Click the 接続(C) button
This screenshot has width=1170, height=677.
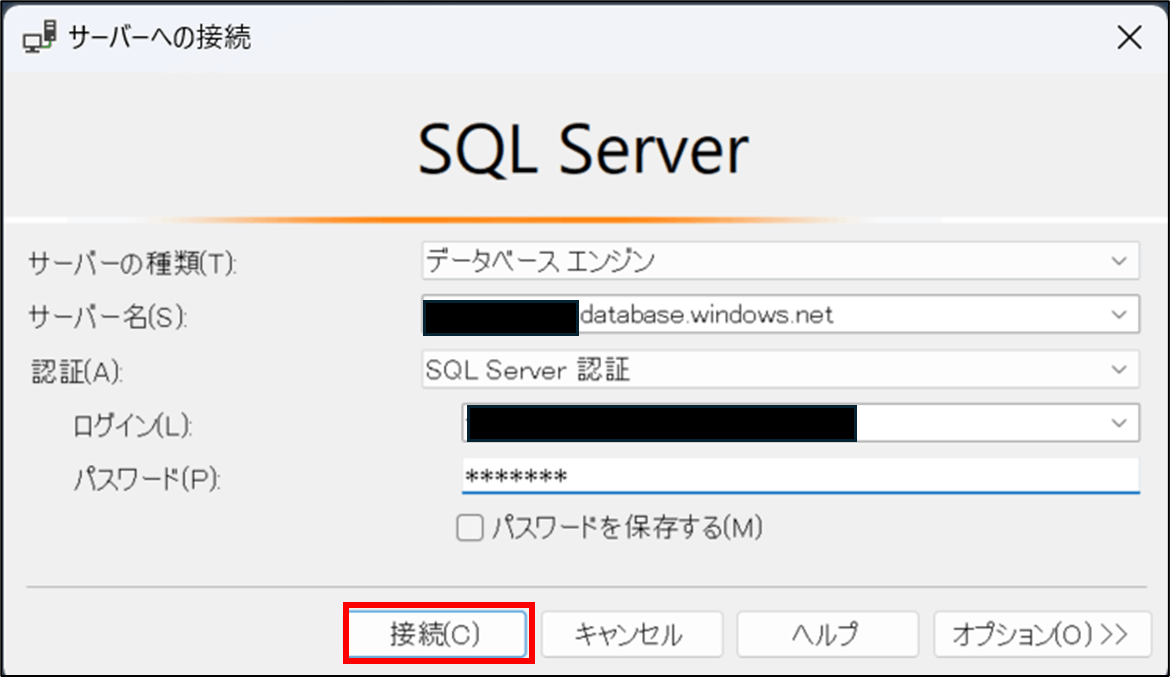click(x=437, y=634)
